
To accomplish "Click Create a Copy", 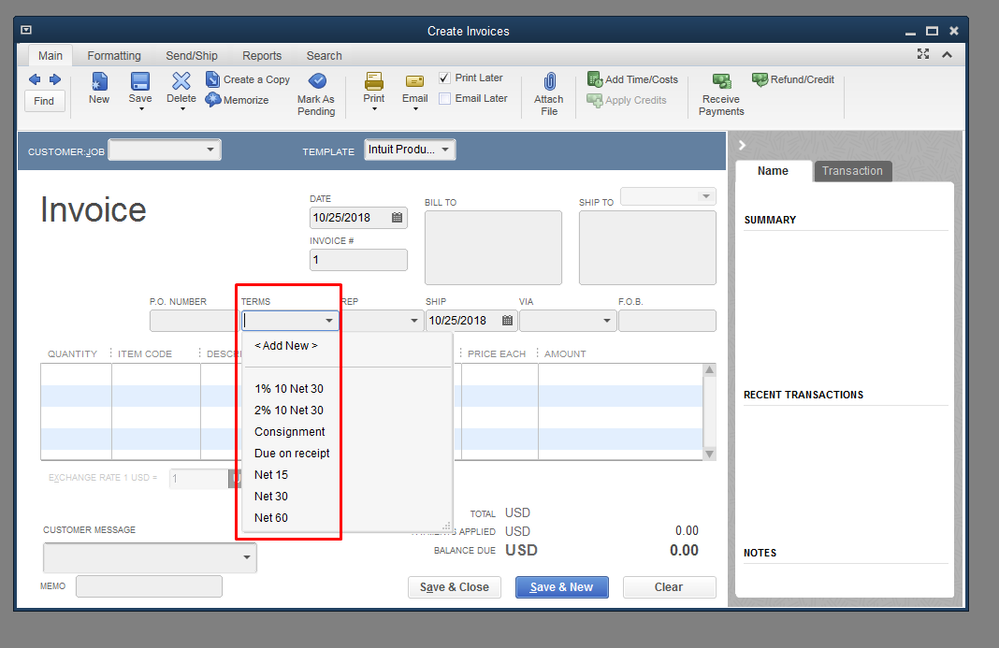I will pos(248,80).
